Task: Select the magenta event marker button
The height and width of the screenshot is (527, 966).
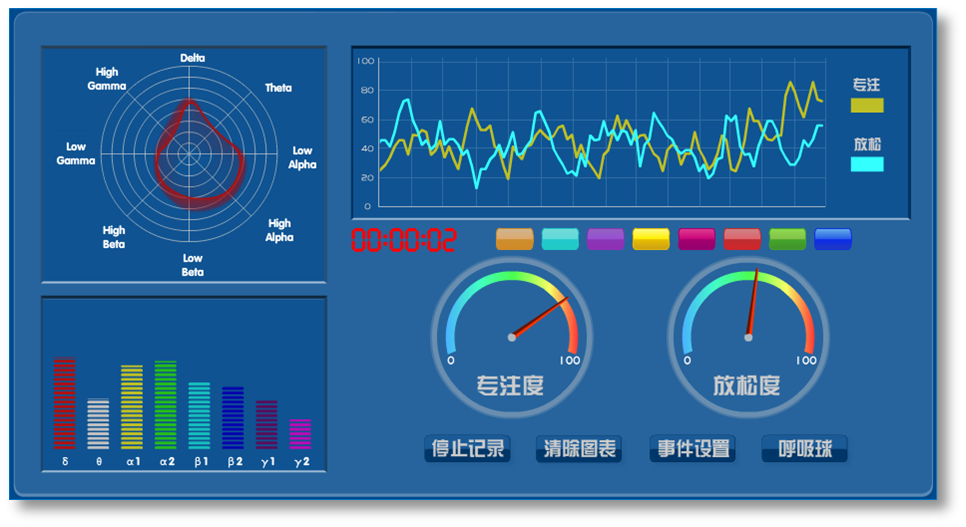Action: [x=697, y=239]
